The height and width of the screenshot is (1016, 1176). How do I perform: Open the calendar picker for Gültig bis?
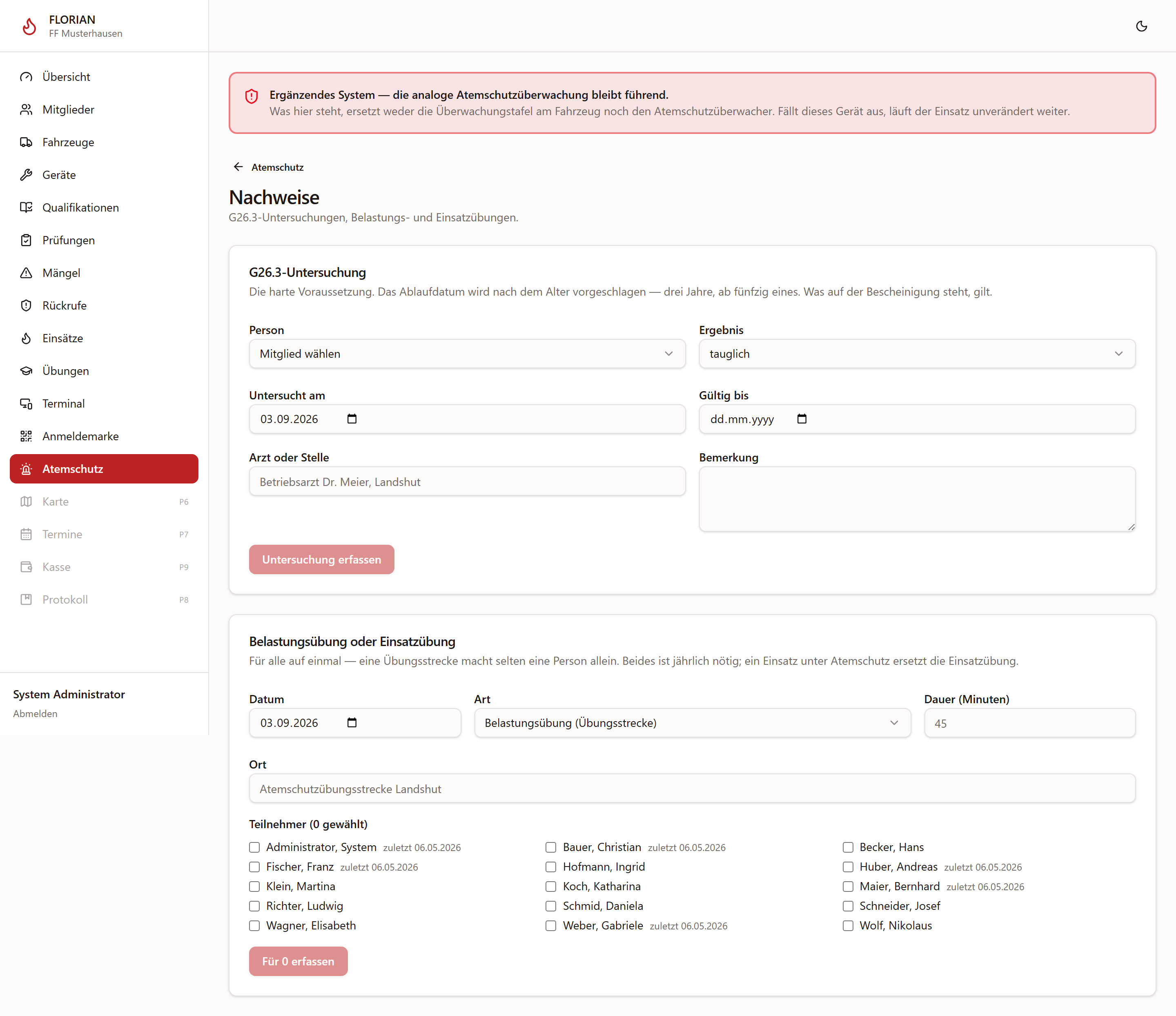[802, 419]
